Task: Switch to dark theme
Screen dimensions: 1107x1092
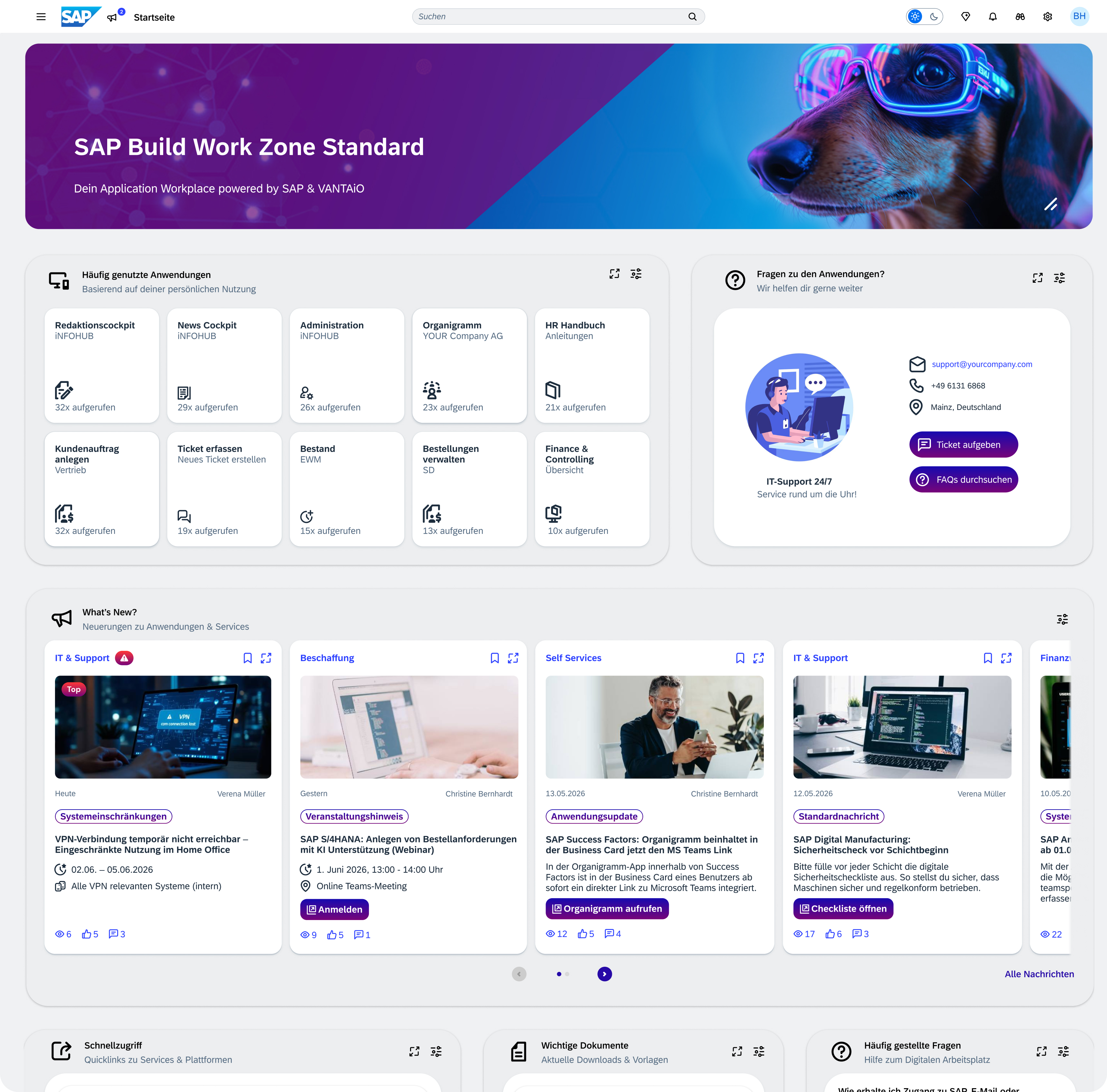Action: point(934,17)
